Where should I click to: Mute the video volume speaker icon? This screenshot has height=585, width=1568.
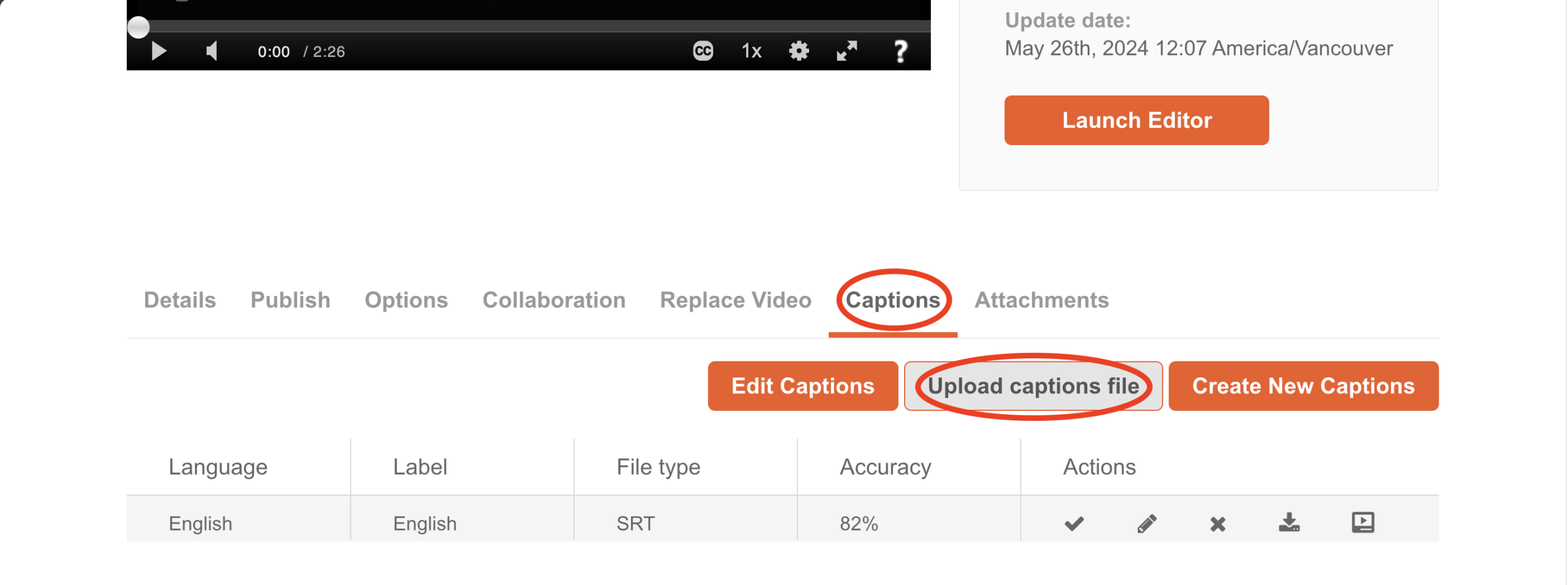(212, 51)
